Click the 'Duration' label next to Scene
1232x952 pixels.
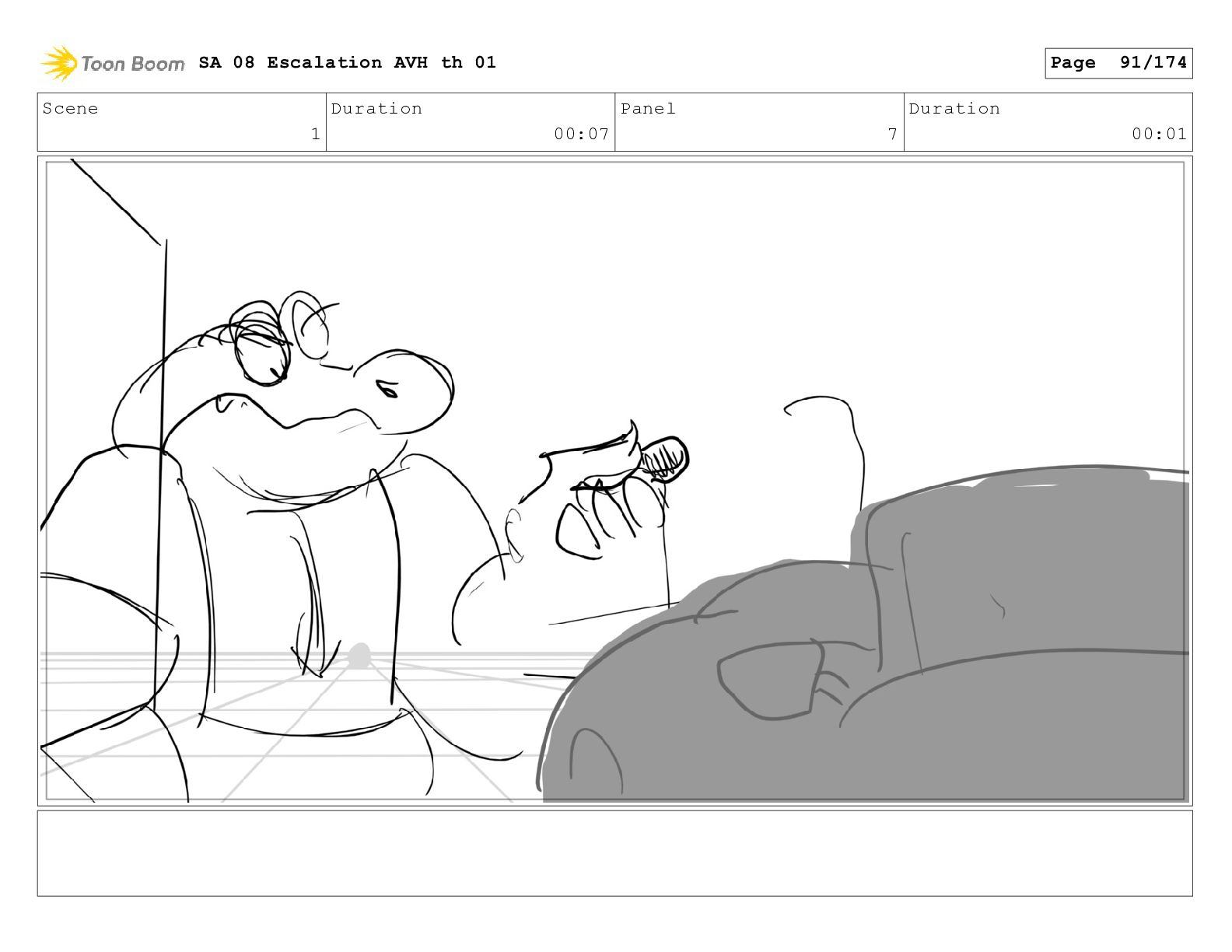(376, 109)
